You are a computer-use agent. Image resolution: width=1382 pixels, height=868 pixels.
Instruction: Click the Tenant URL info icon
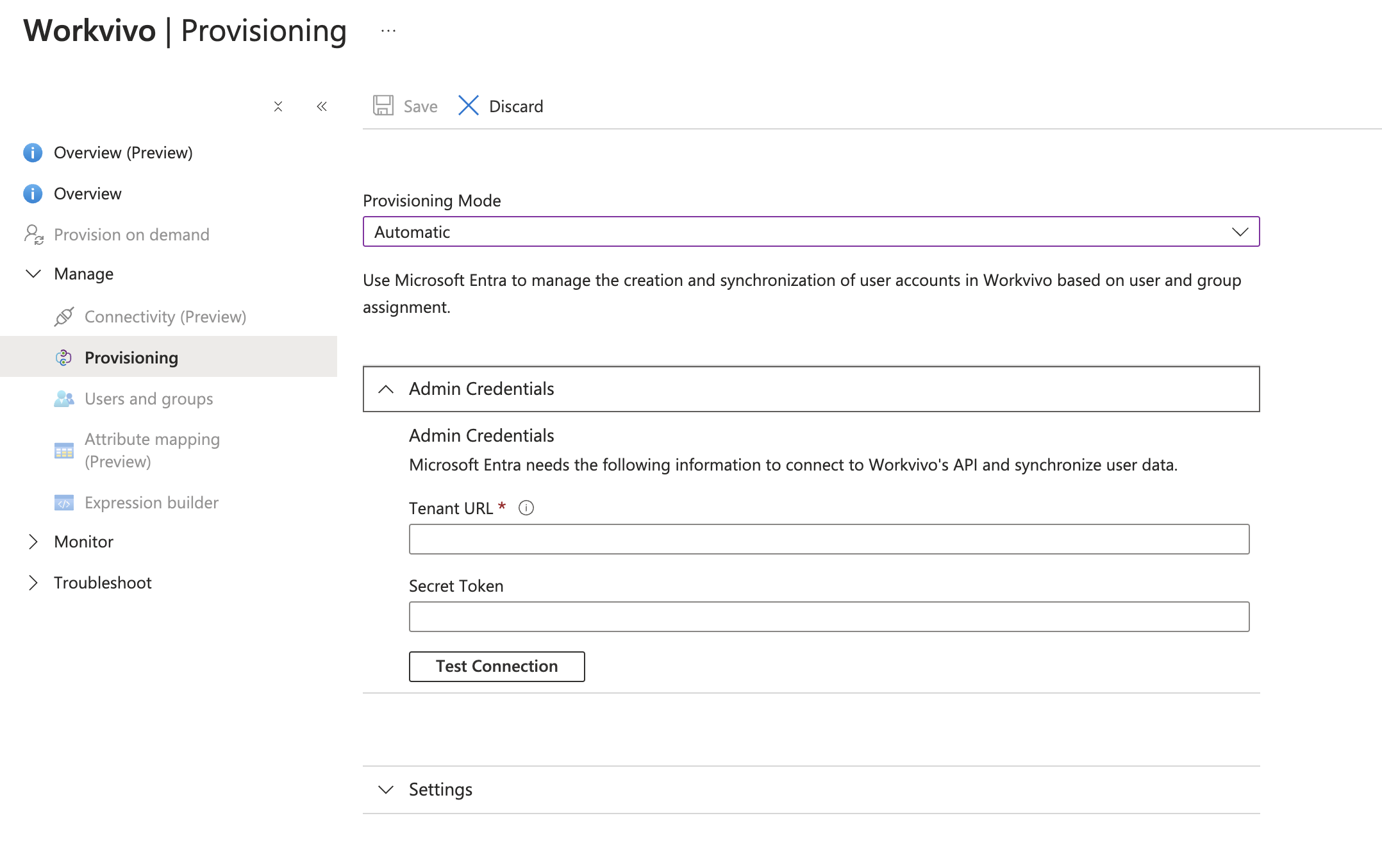526,508
